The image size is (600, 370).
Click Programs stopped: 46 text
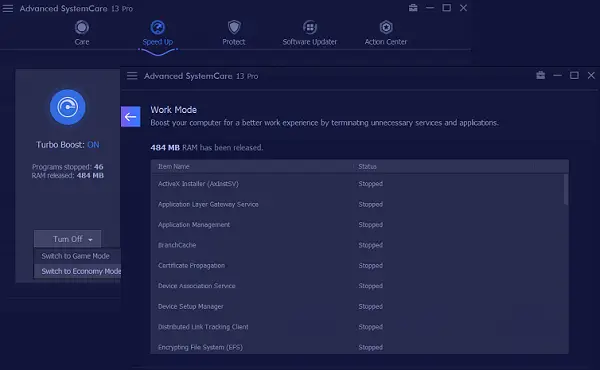coord(67,167)
